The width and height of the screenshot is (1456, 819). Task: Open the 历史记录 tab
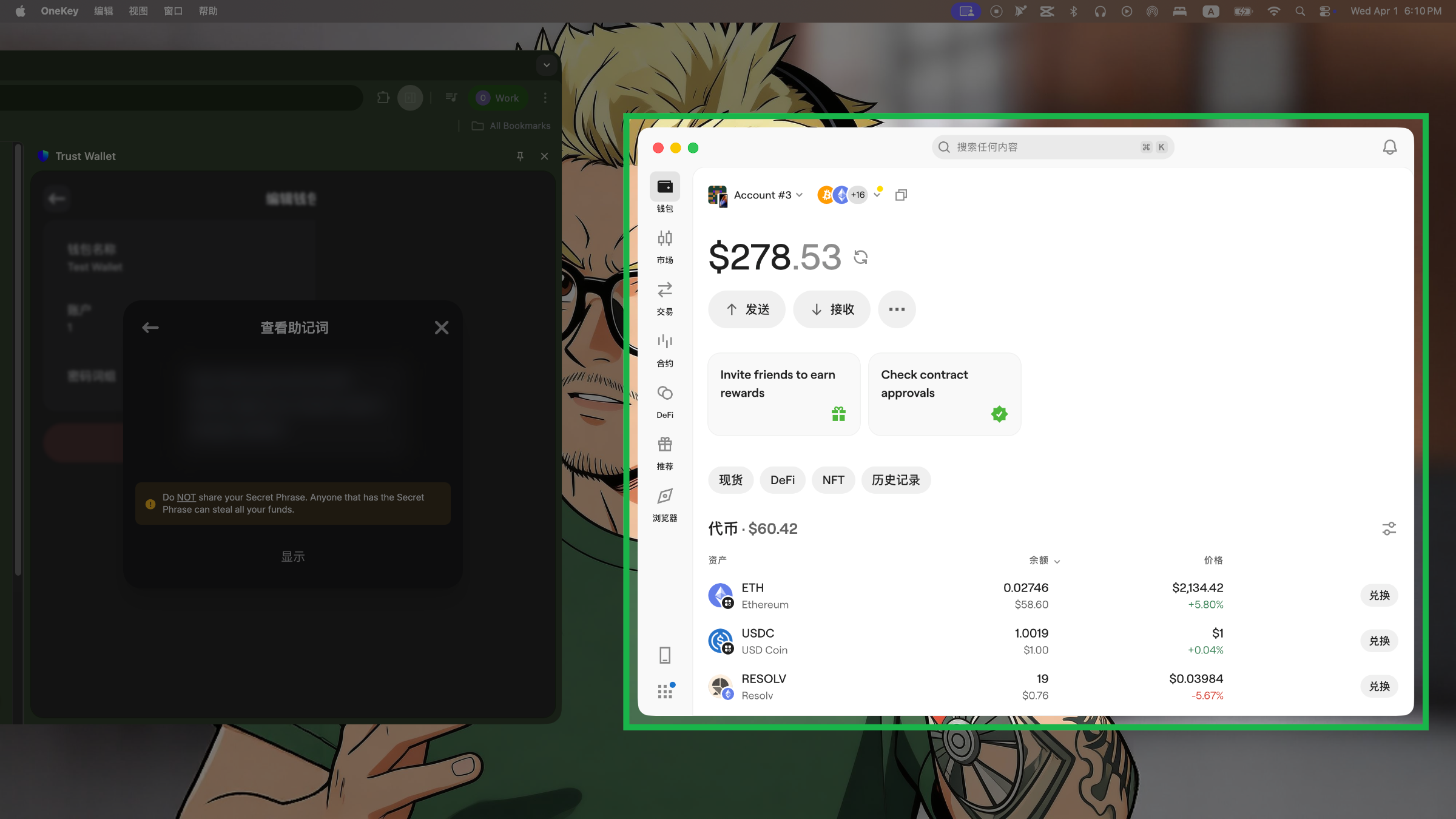[x=895, y=480]
